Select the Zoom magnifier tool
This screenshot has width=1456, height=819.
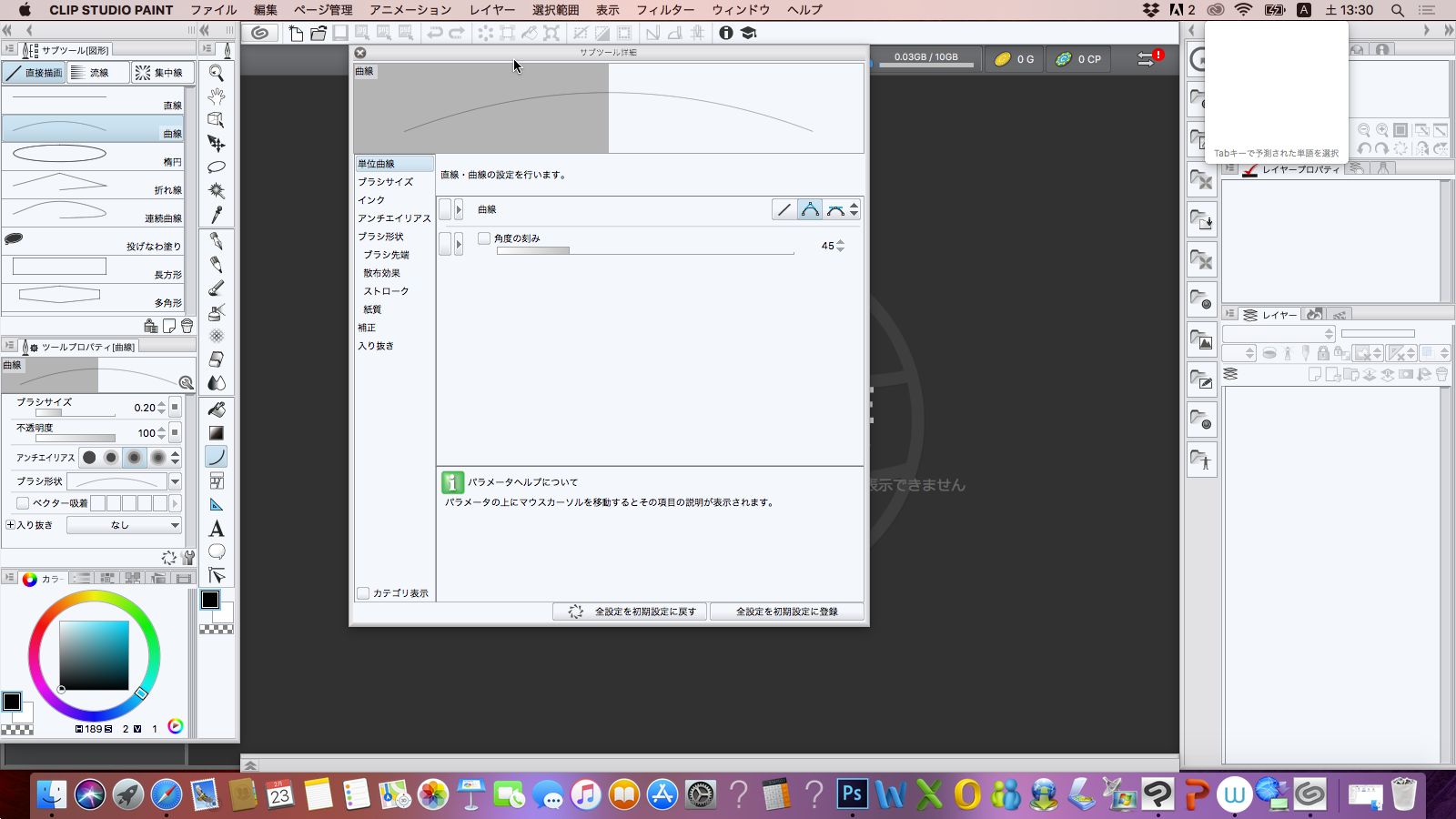(x=217, y=73)
